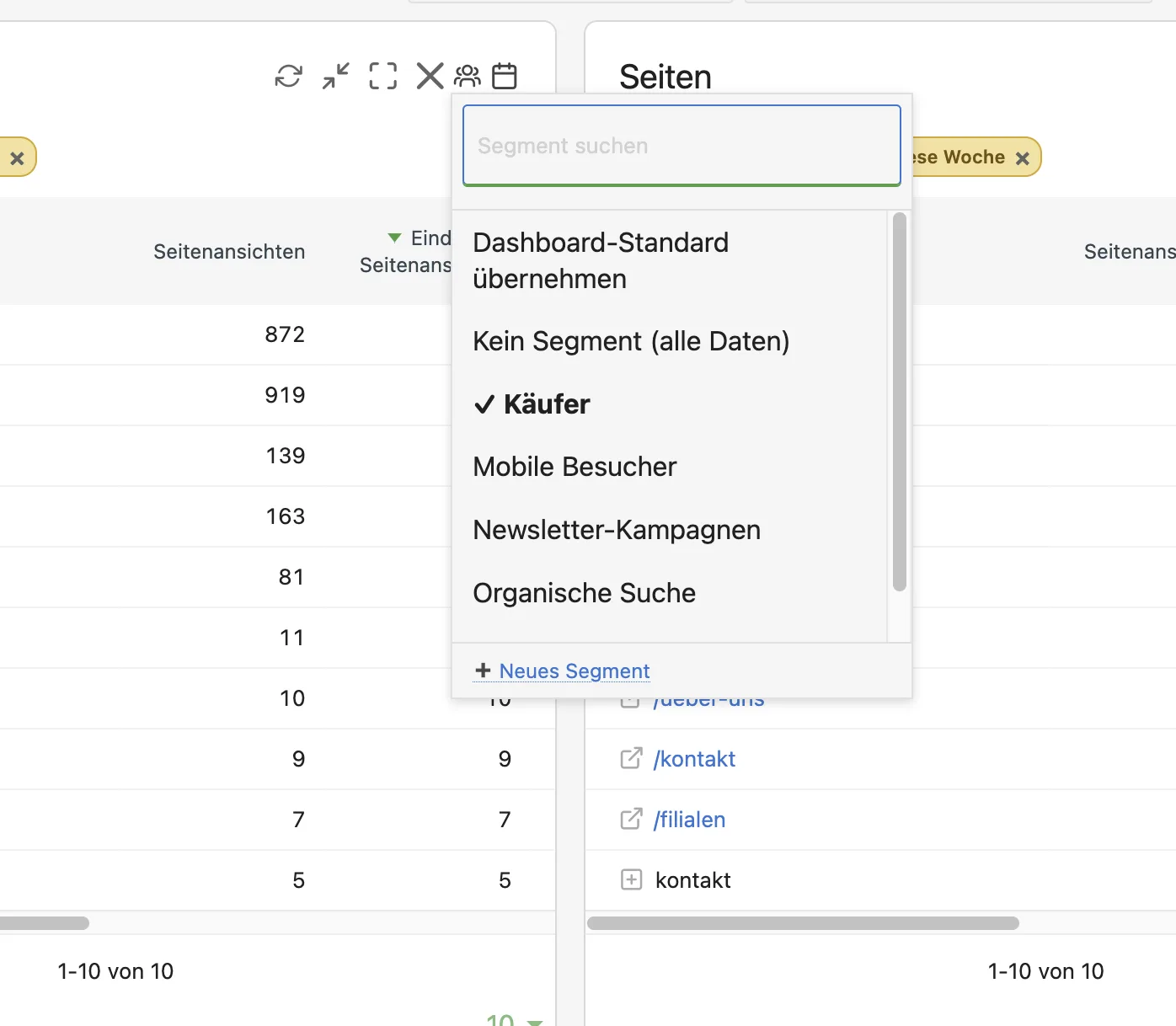The height and width of the screenshot is (1026, 1176).
Task: Click the left table horizontal scrollbar
Action: 45,923
